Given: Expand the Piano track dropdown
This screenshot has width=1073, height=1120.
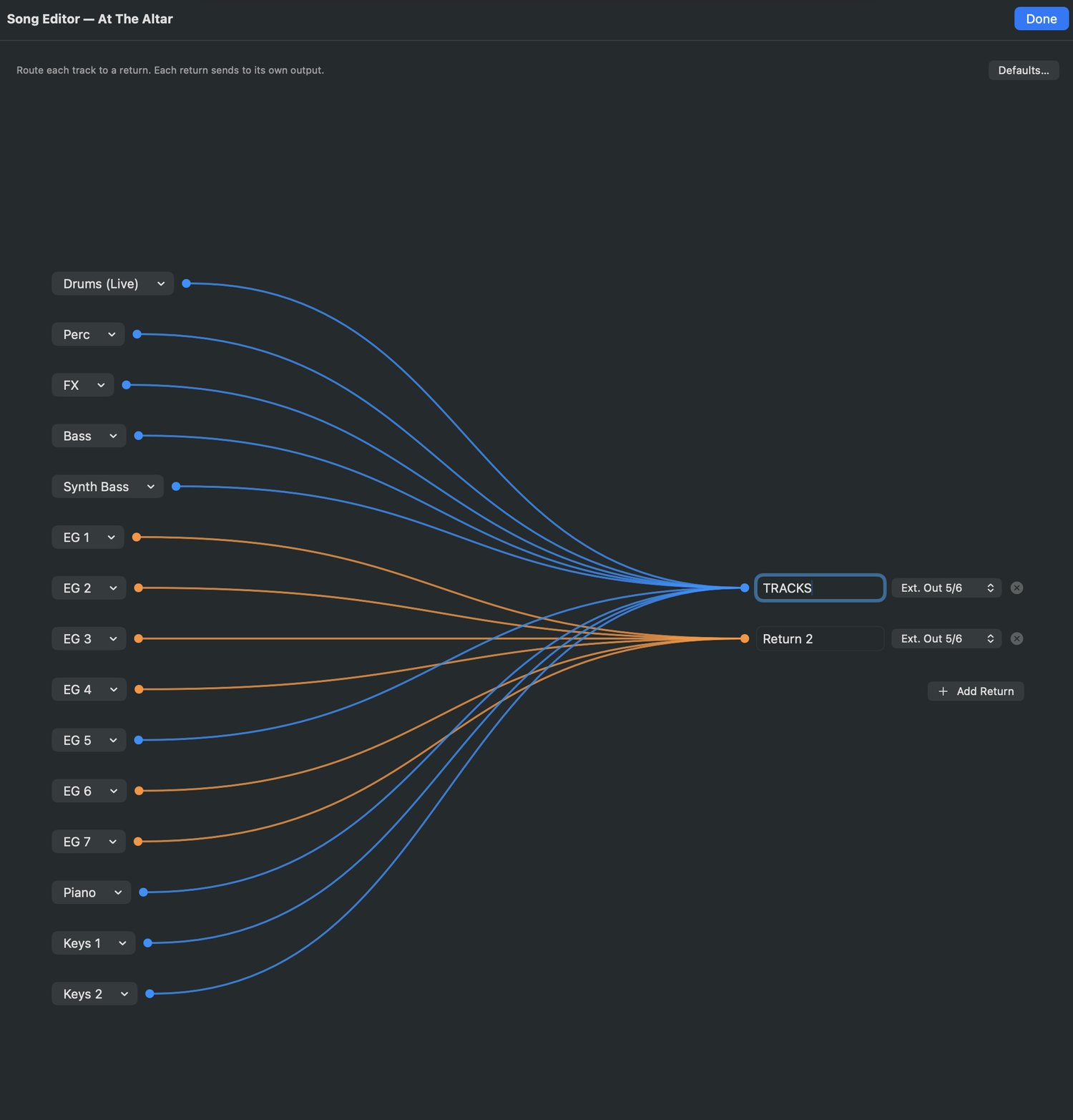Looking at the screenshot, I should 92,892.
